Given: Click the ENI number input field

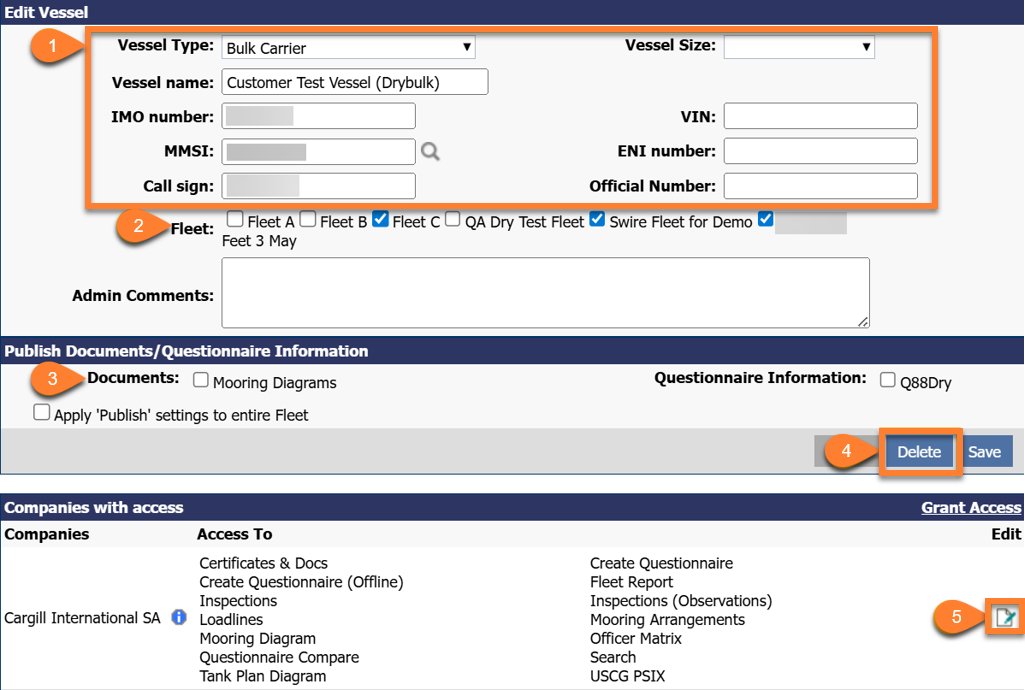Looking at the screenshot, I should point(820,151).
